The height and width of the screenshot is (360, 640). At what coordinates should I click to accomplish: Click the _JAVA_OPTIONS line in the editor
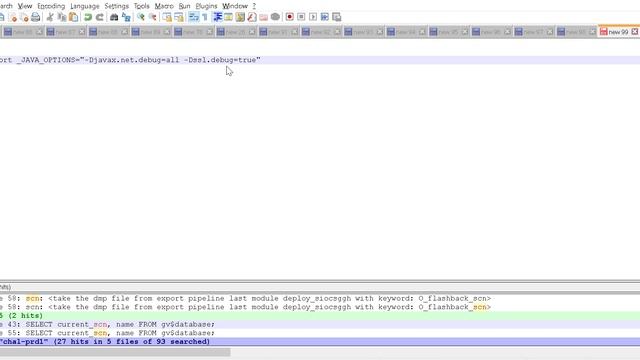pos(320,60)
